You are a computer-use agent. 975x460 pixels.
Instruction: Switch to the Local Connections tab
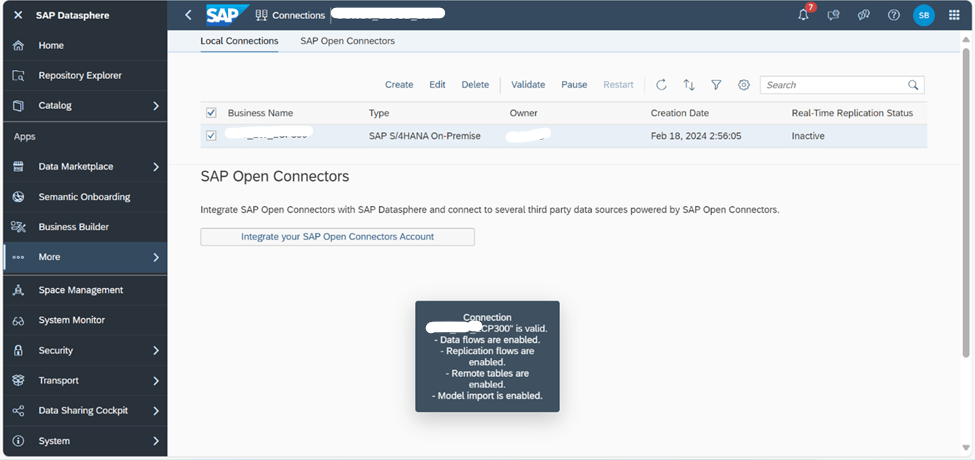pos(239,41)
